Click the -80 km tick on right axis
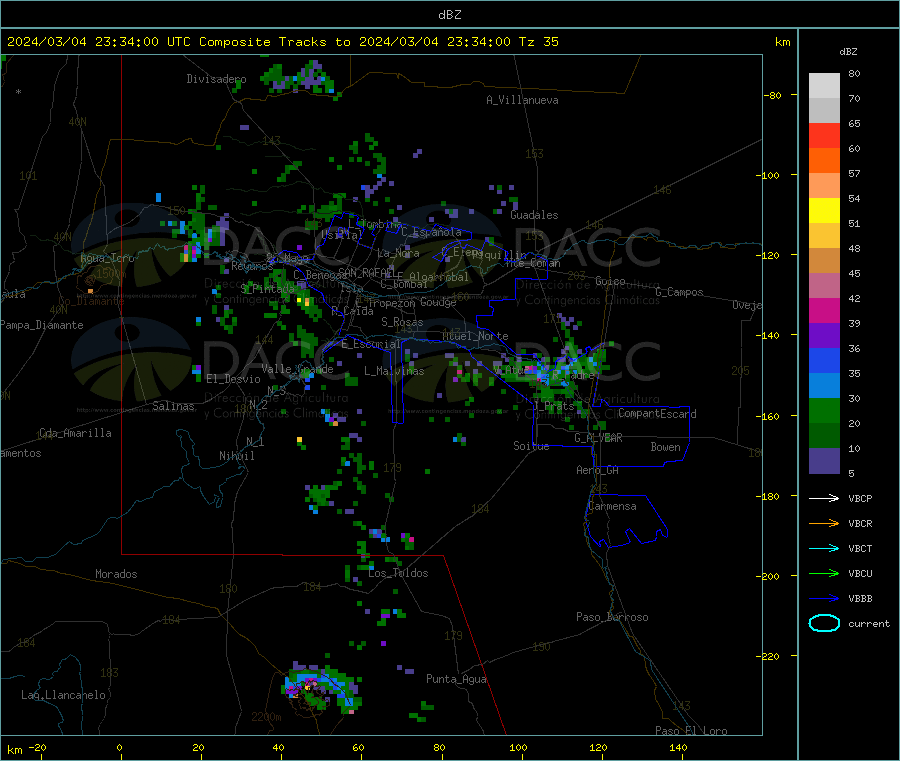 [x=772, y=95]
